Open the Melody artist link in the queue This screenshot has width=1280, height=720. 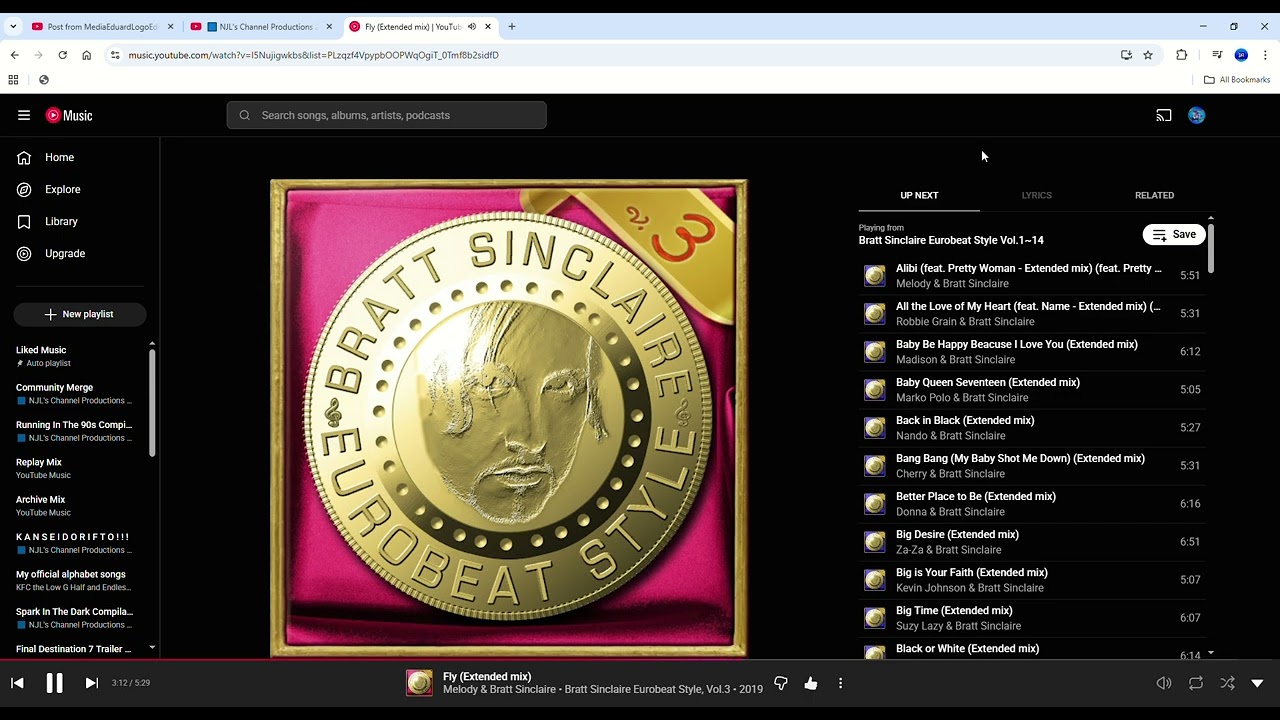[x=913, y=284]
